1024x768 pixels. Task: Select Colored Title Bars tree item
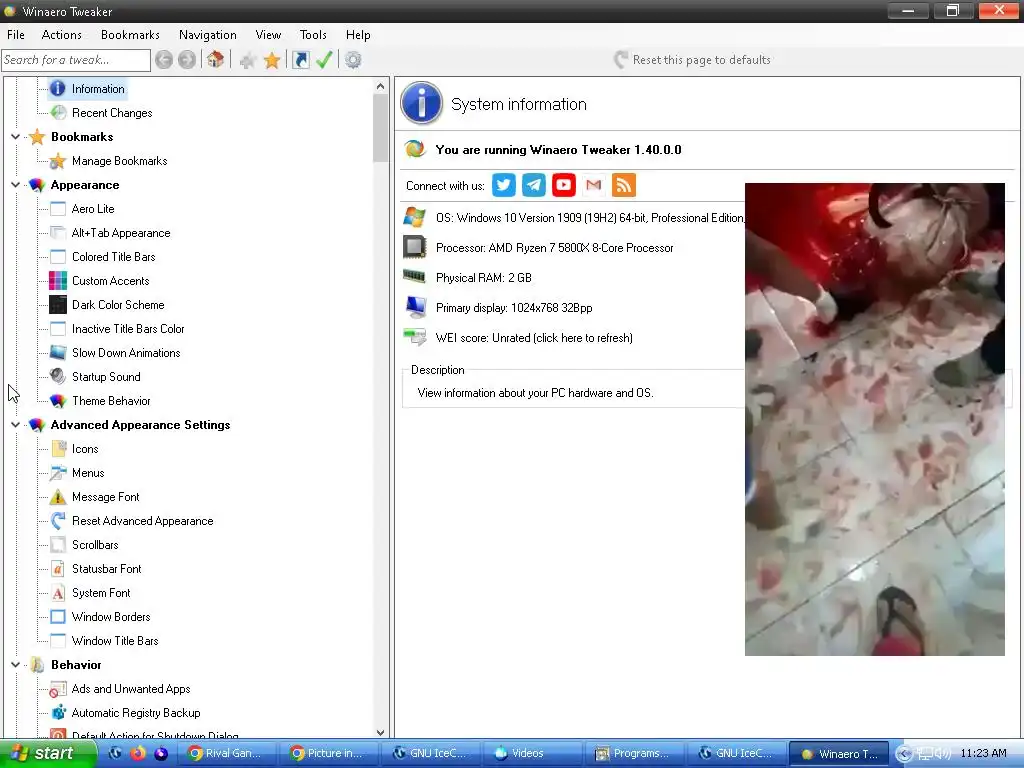[x=114, y=257]
